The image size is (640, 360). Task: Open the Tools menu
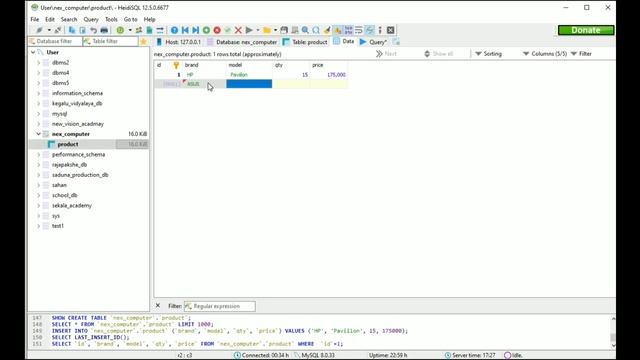pos(111,19)
